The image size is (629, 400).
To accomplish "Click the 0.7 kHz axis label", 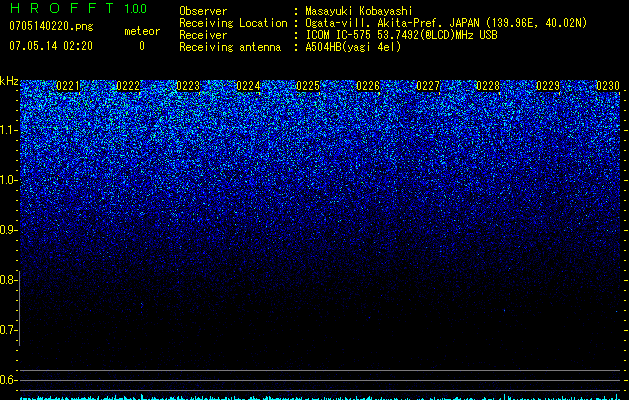I will coord(8,330).
